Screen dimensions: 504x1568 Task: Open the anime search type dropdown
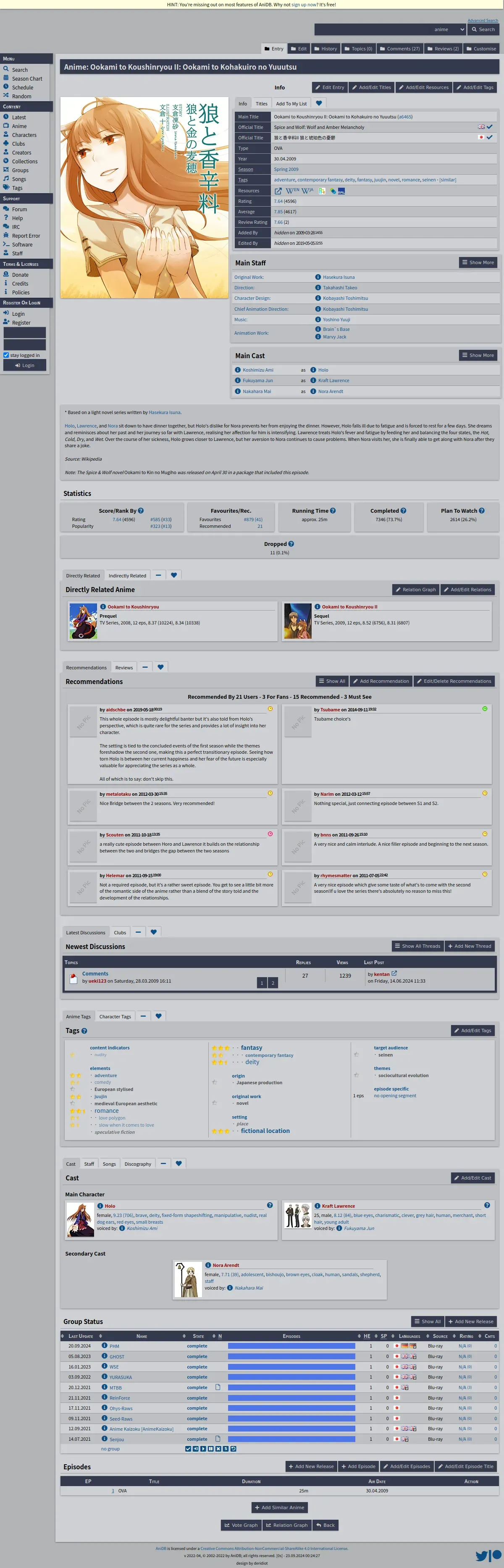(x=449, y=29)
